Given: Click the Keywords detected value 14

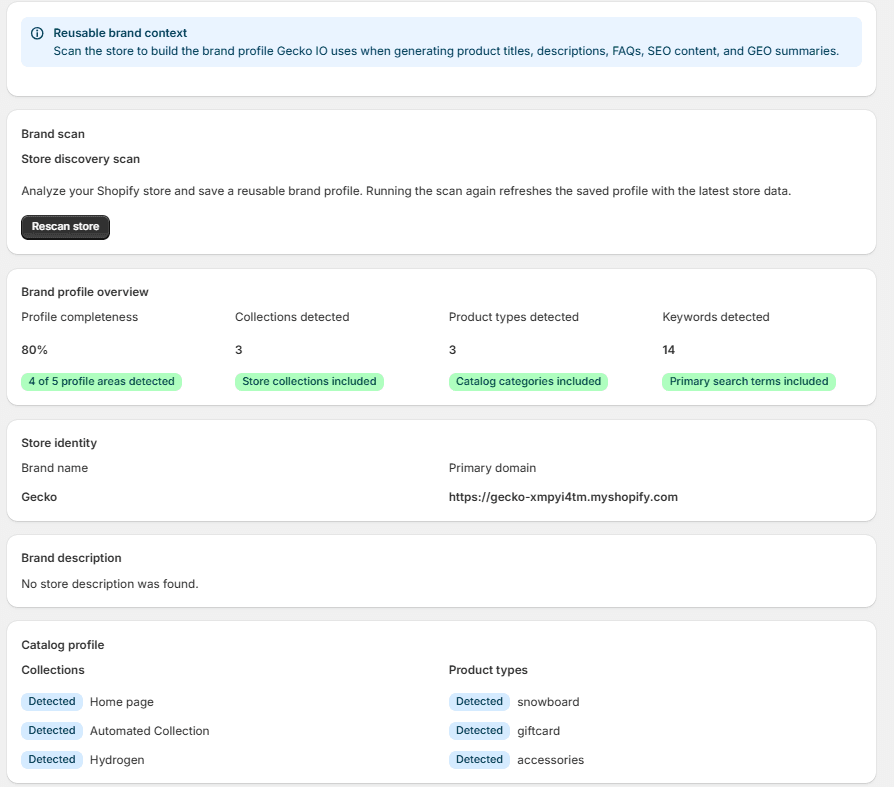Looking at the screenshot, I should point(669,350).
